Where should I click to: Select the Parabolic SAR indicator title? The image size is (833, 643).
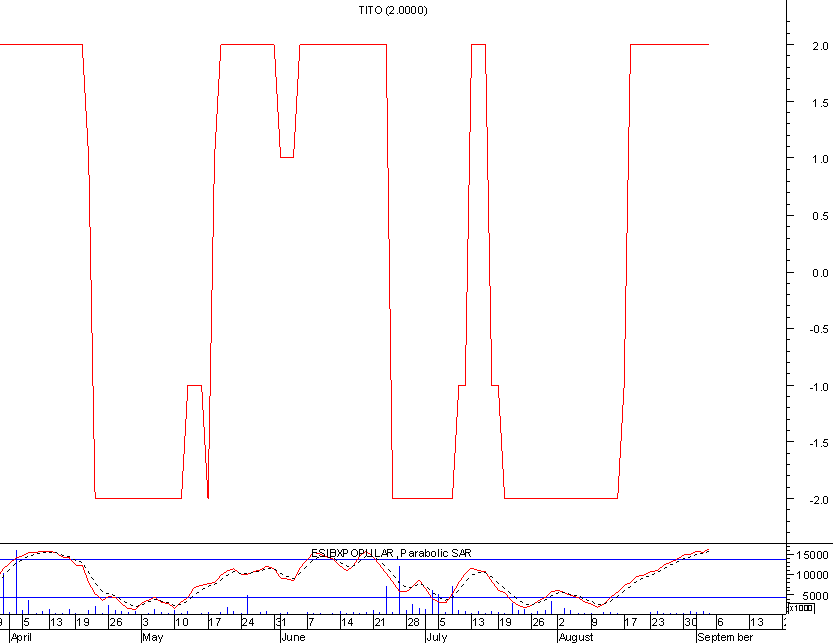pos(436,553)
